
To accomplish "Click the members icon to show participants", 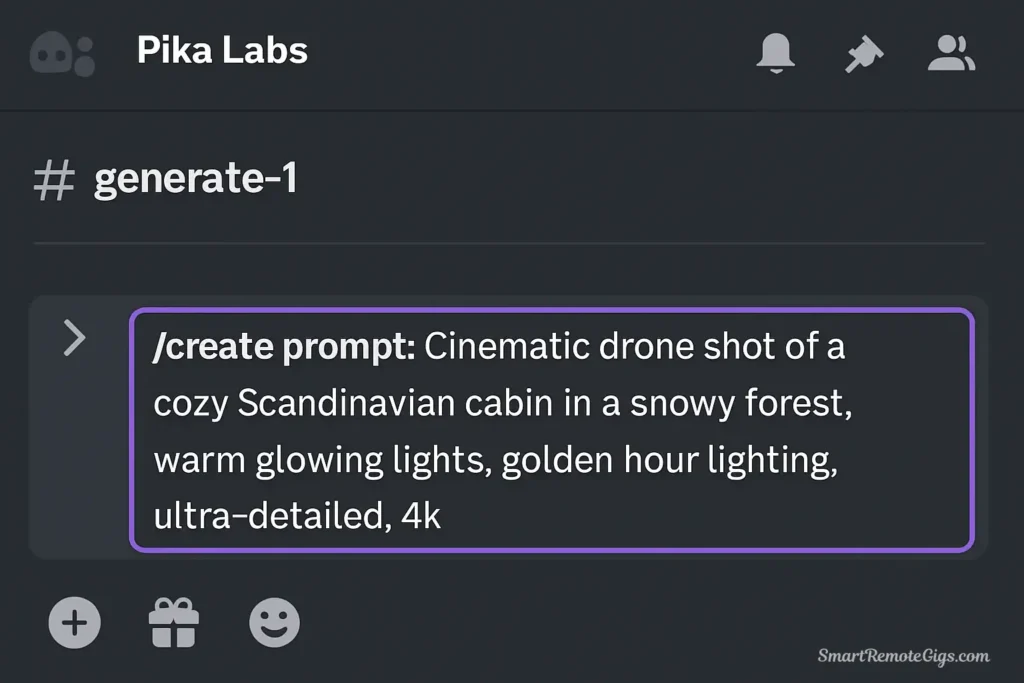I will (x=951, y=54).
